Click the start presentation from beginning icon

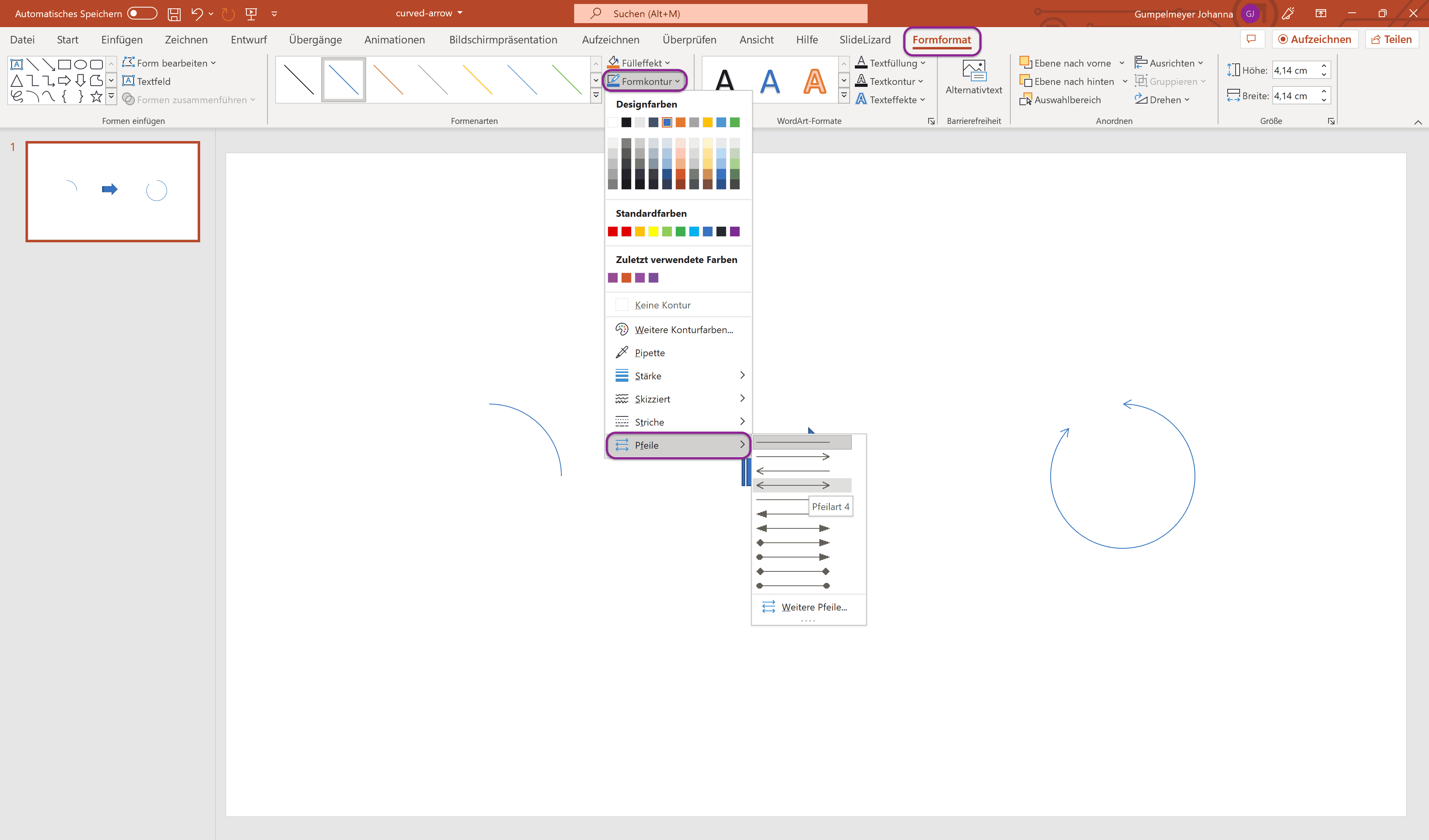(251, 14)
